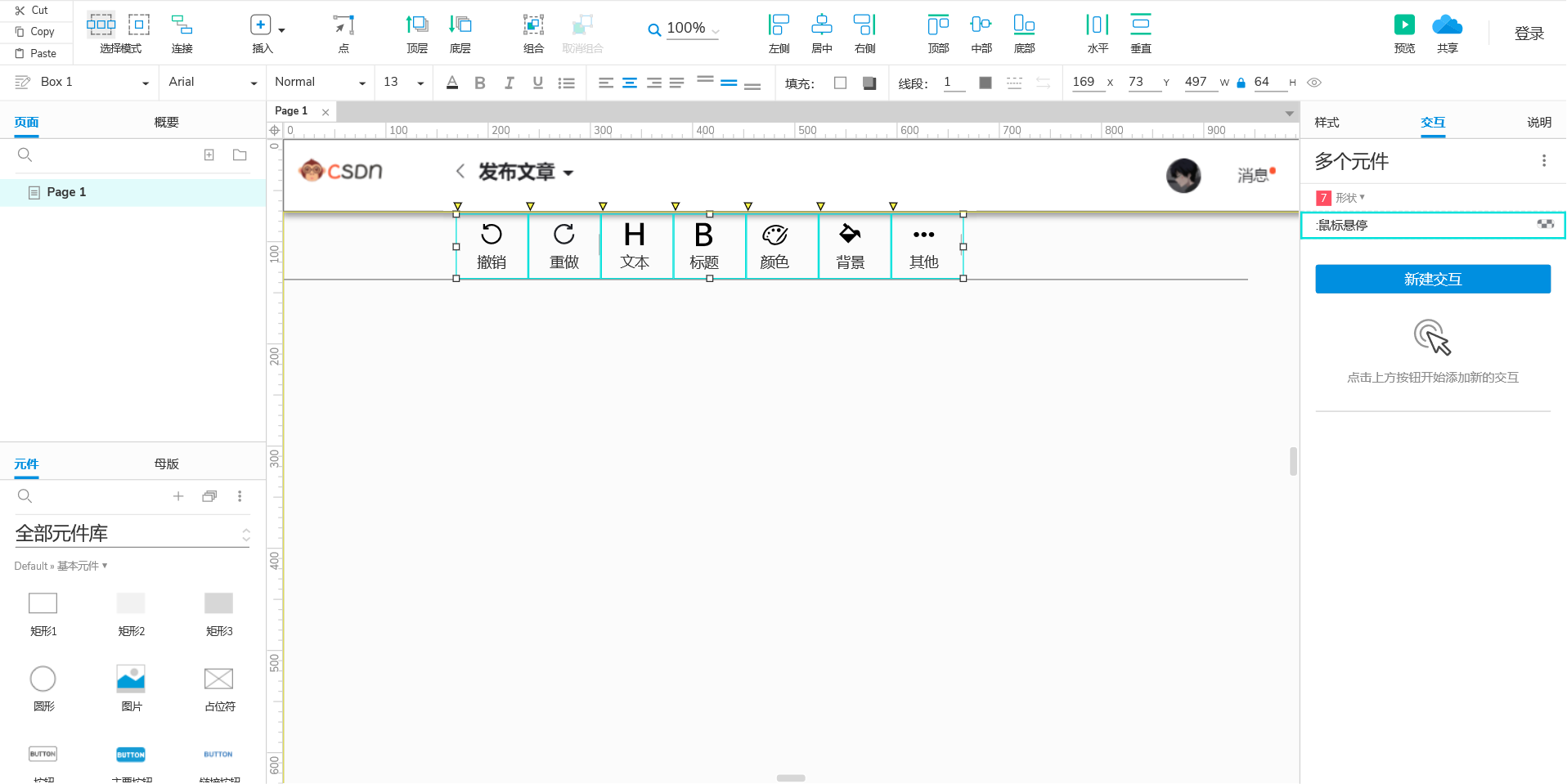1567x784 pixels.
Task: Select the 点 point tool
Action: [343, 34]
